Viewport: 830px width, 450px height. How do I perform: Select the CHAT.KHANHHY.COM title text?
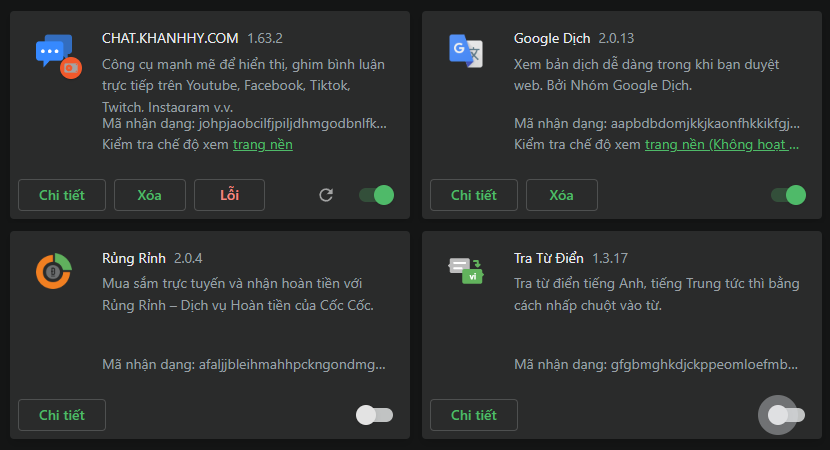(x=170, y=38)
